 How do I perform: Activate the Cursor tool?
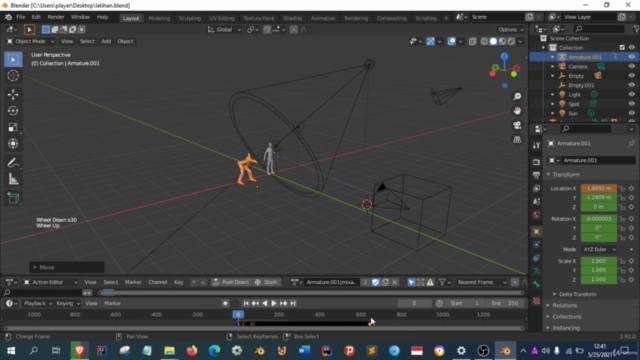13,76
